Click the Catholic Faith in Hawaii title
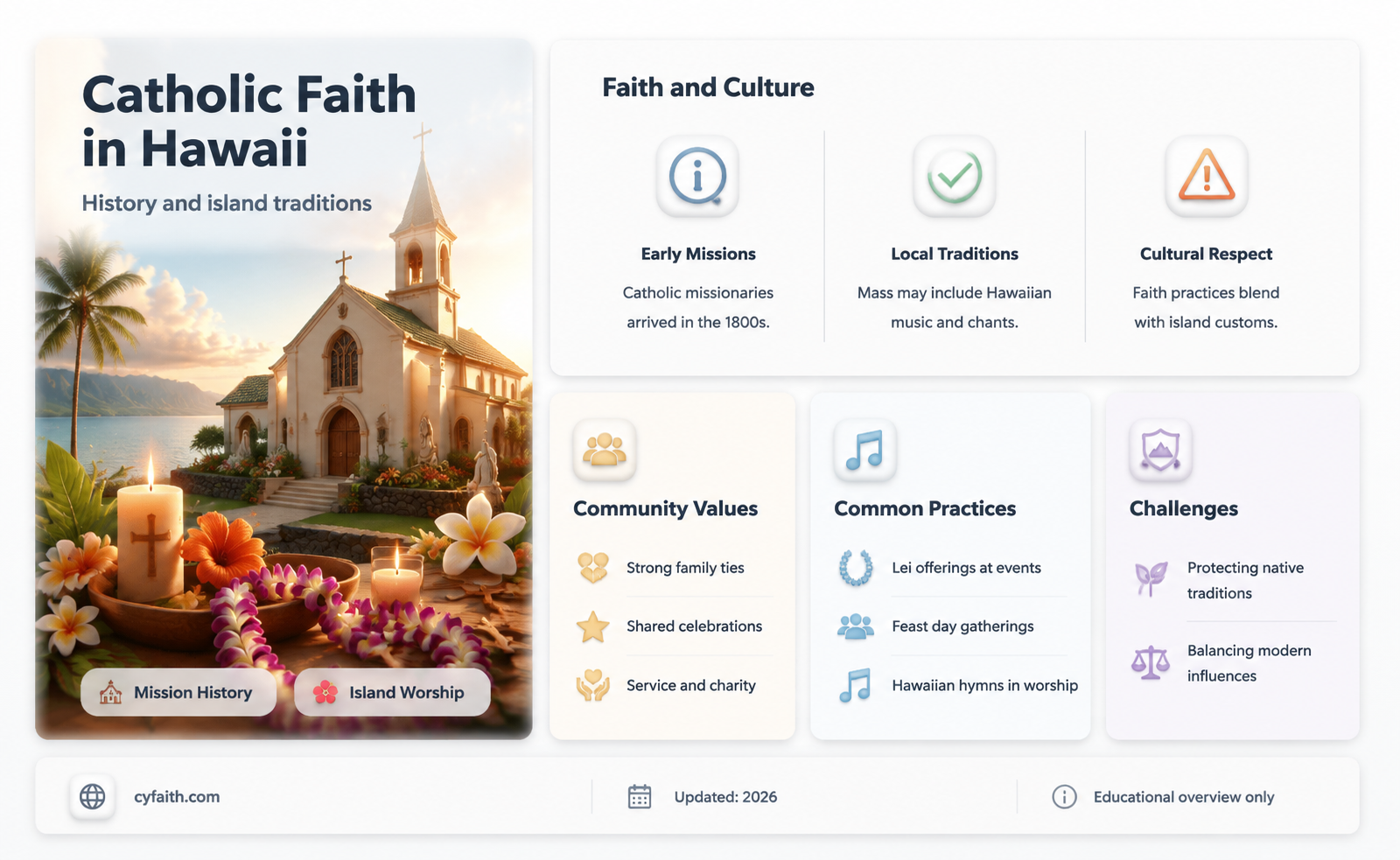Image resolution: width=1400 pixels, height=860 pixels. (x=248, y=121)
